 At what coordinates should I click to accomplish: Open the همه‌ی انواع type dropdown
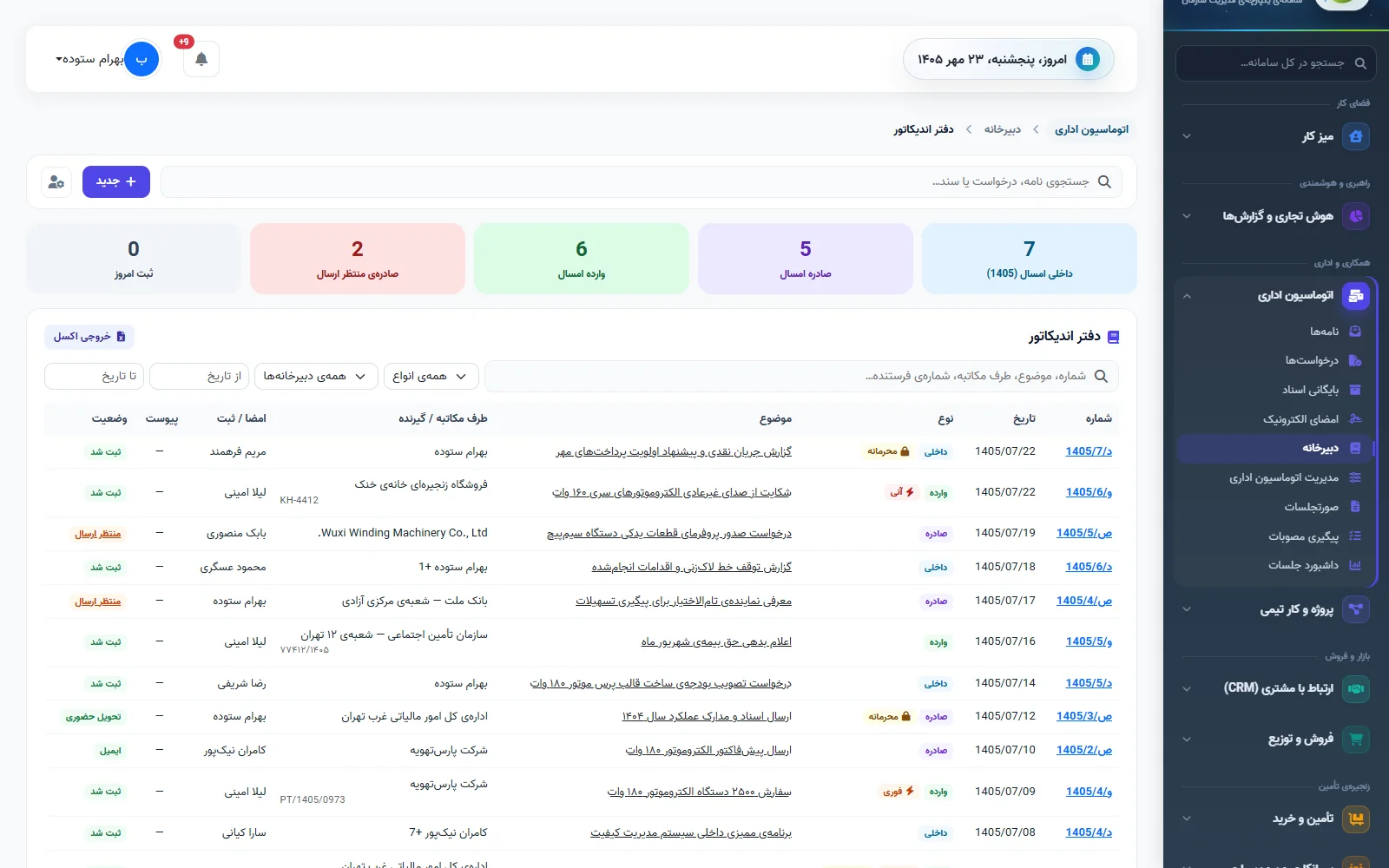coord(431,376)
